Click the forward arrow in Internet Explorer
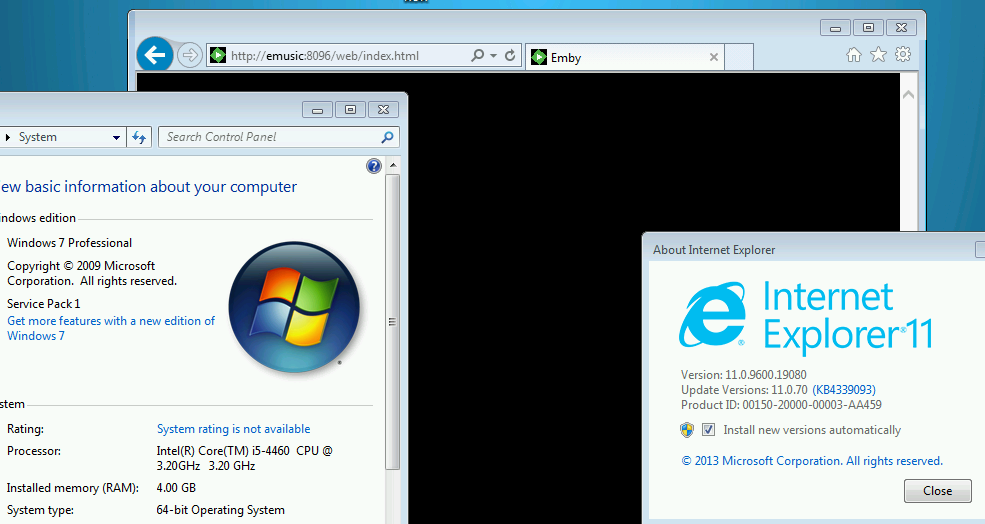Image resolution: width=985 pixels, height=524 pixels. (x=189, y=55)
